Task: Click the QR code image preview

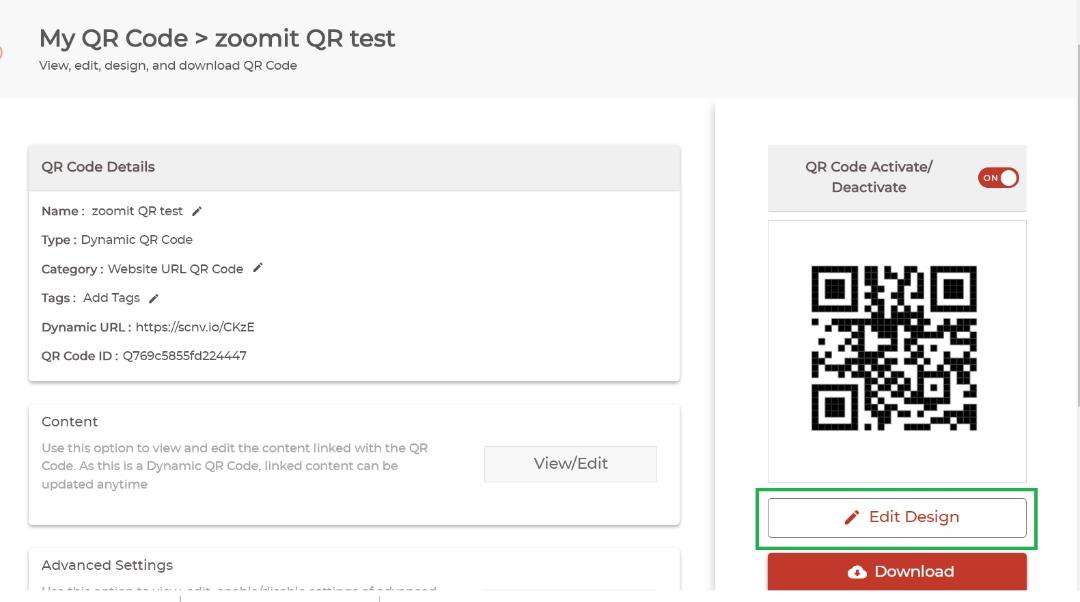Action: click(894, 348)
